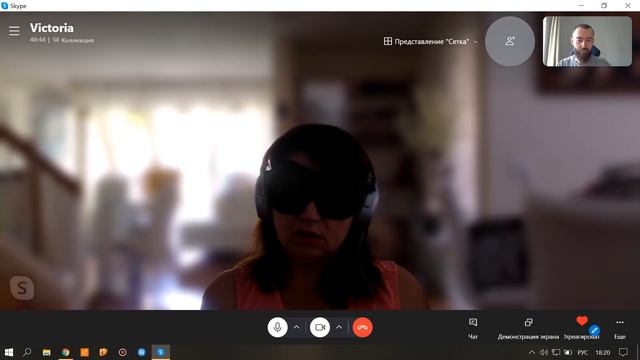Open the Представление "Сетка" view dropdown
Image resolution: width=640 pixels, height=360 pixels.
pyautogui.click(x=431, y=41)
